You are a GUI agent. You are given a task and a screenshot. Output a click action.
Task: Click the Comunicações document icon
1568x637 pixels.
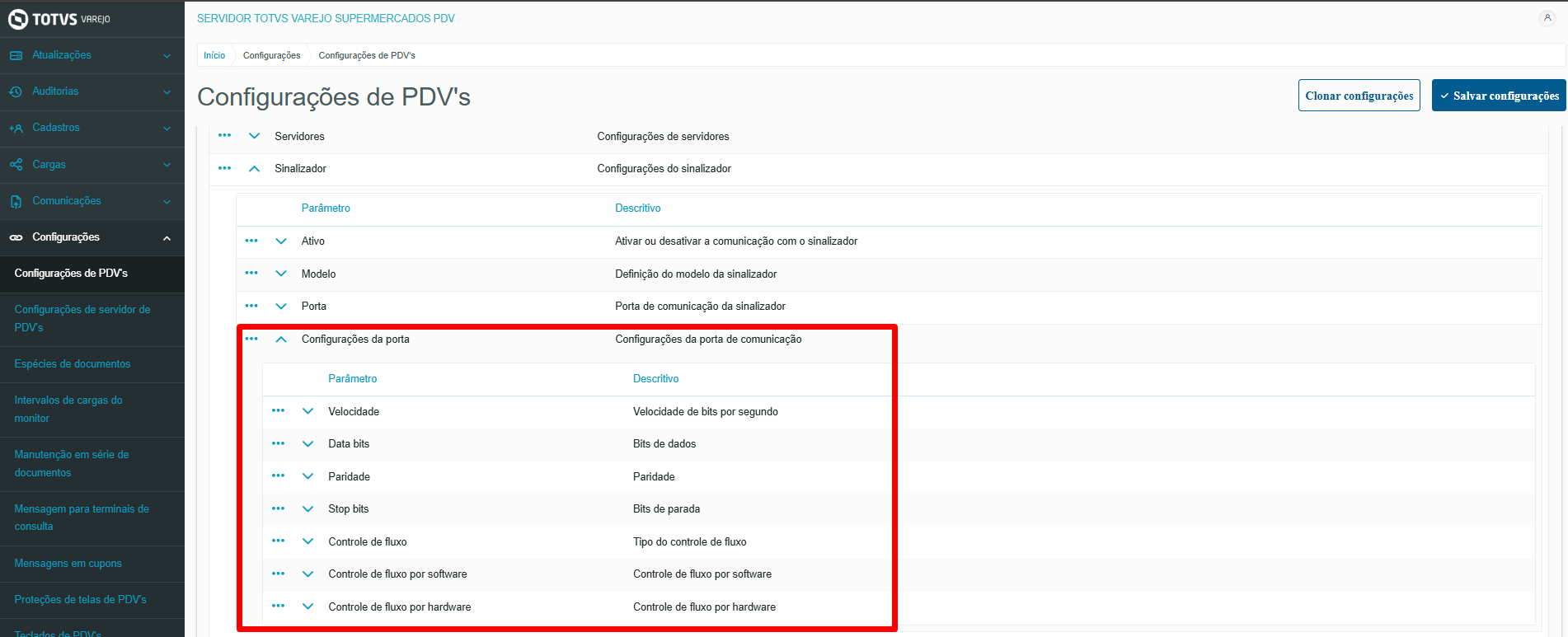point(16,201)
